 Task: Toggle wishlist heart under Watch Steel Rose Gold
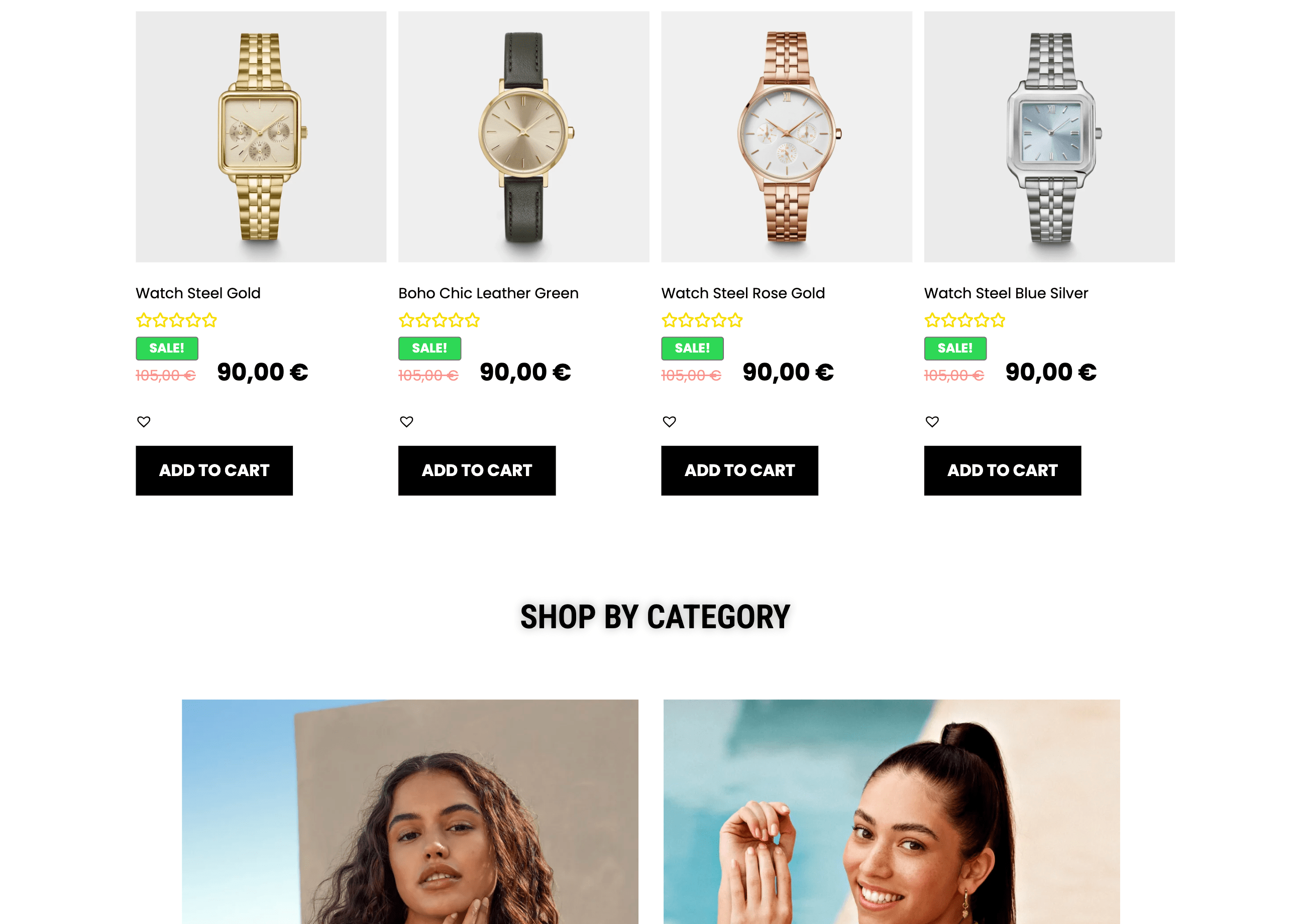click(x=670, y=422)
